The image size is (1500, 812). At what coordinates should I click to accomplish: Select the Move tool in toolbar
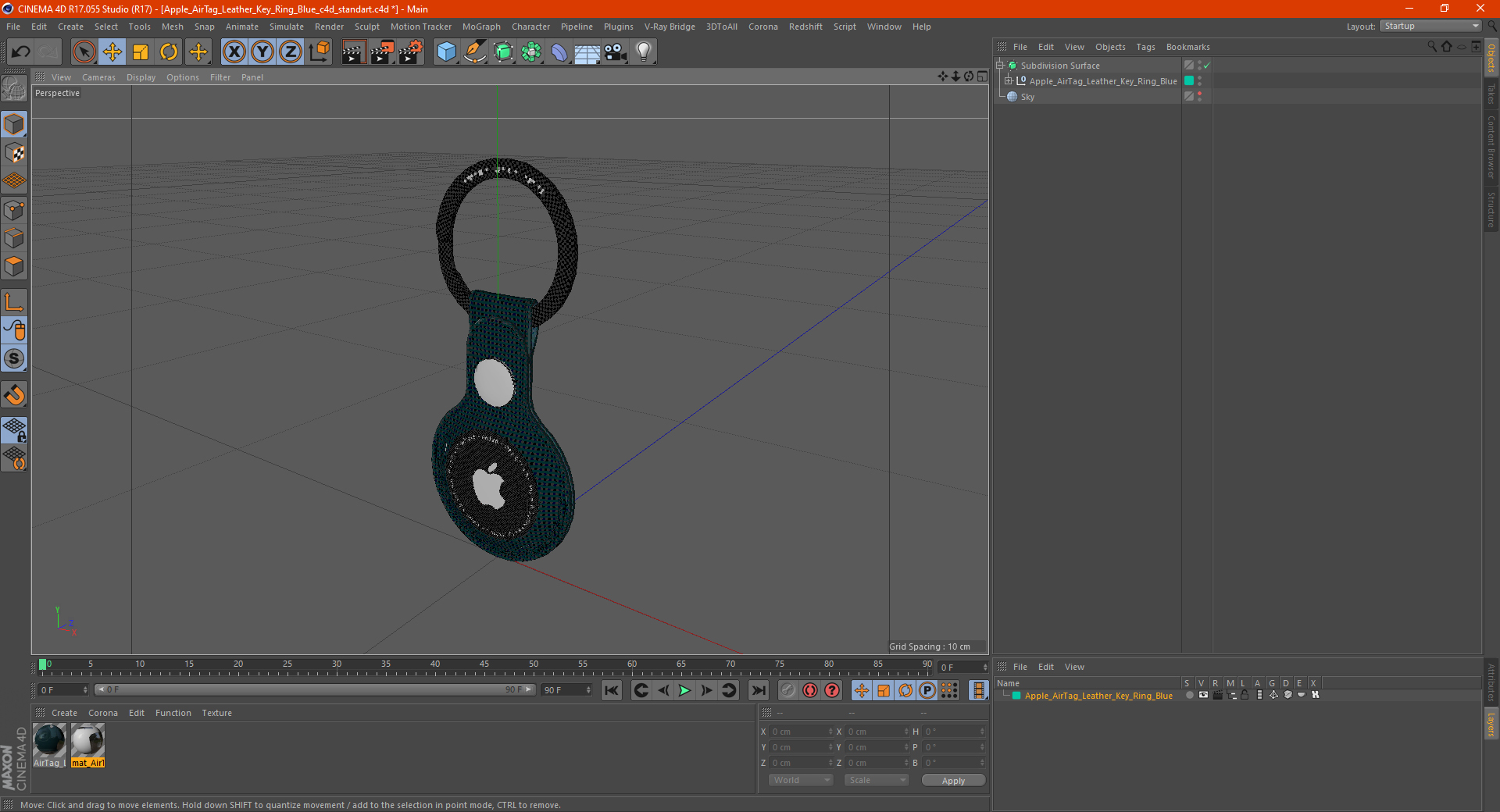(x=112, y=52)
